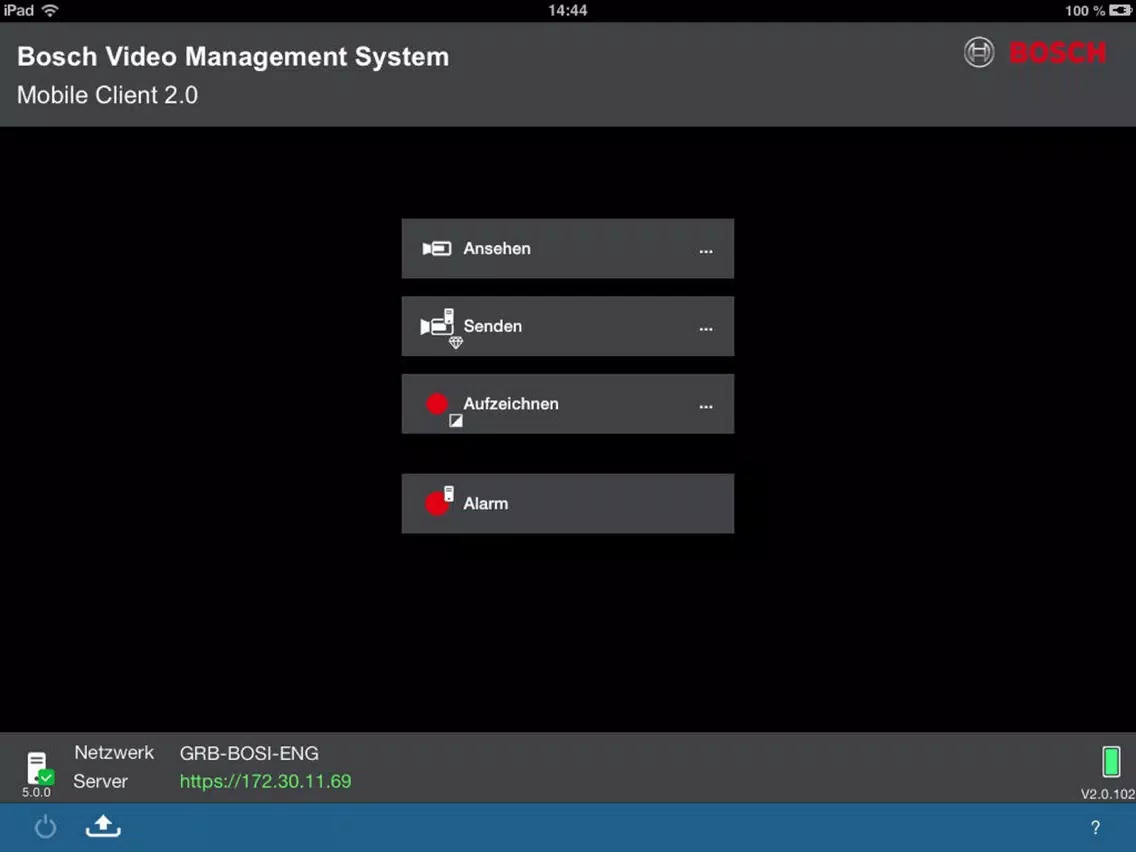Tap the server connection status icon

(38, 768)
